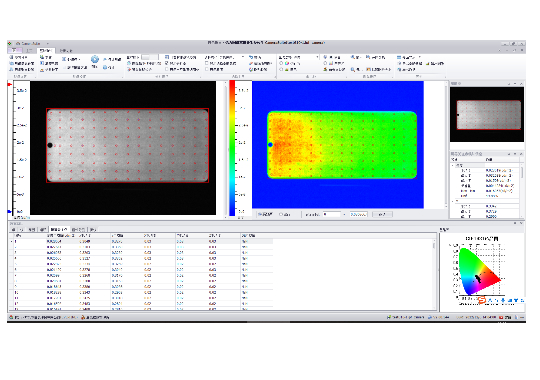Select the first tab above the bottom data table
540x380 pixels.
(13, 229)
